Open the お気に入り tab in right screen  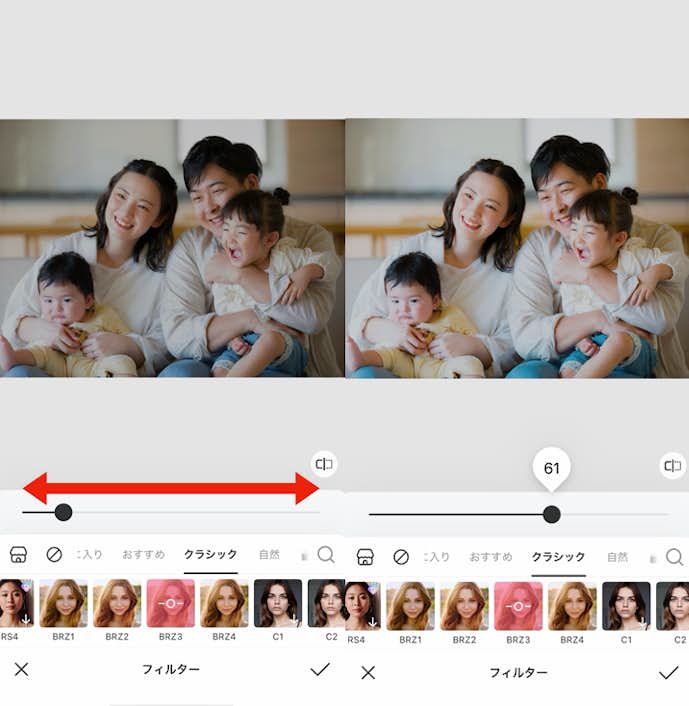coord(437,557)
